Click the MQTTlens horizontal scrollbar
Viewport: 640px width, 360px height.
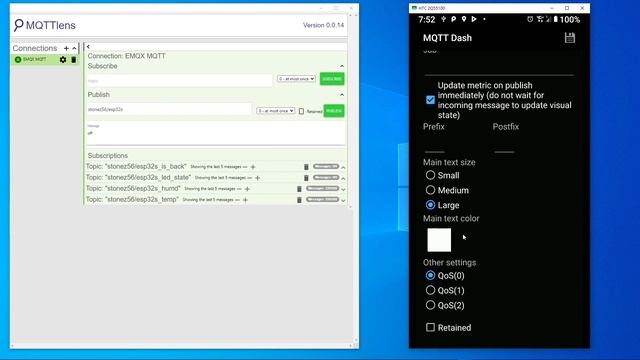click(x=182, y=346)
